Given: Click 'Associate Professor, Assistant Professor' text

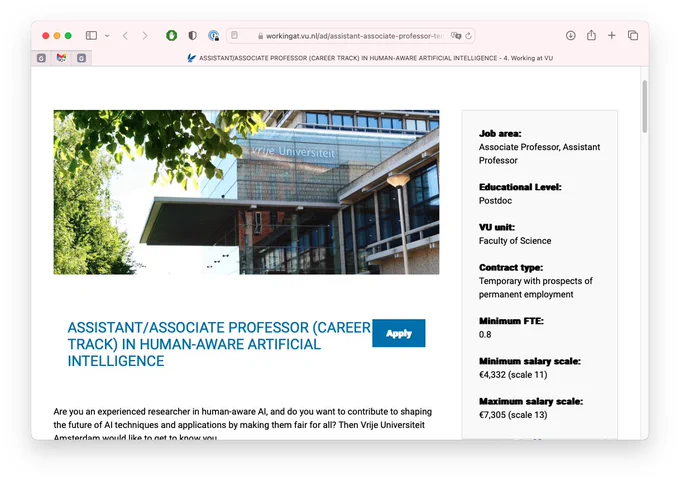Looking at the screenshot, I should tap(539, 154).
